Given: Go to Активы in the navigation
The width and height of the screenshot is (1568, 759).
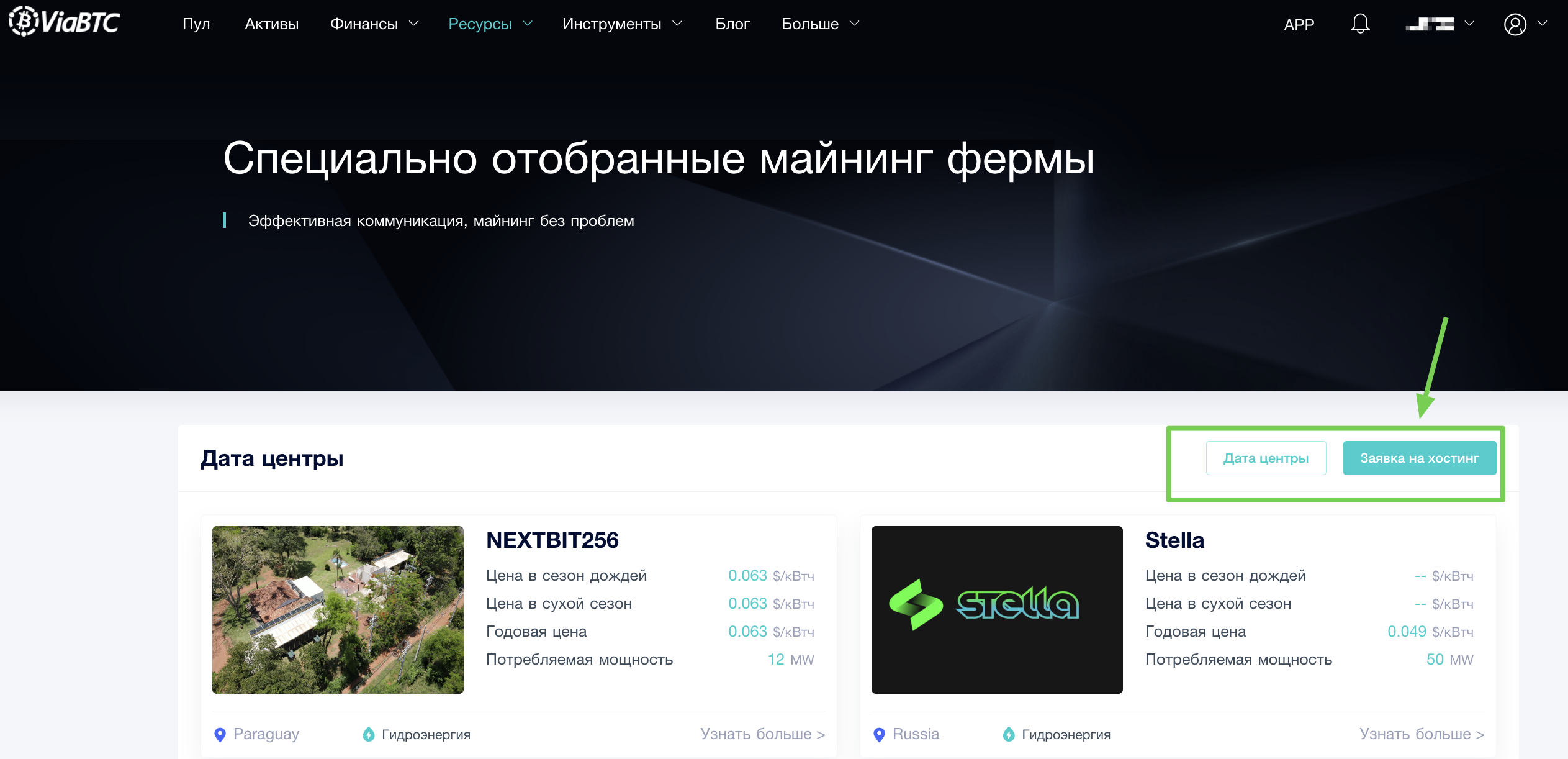Looking at the screenshot, I should tap(272, 24).
